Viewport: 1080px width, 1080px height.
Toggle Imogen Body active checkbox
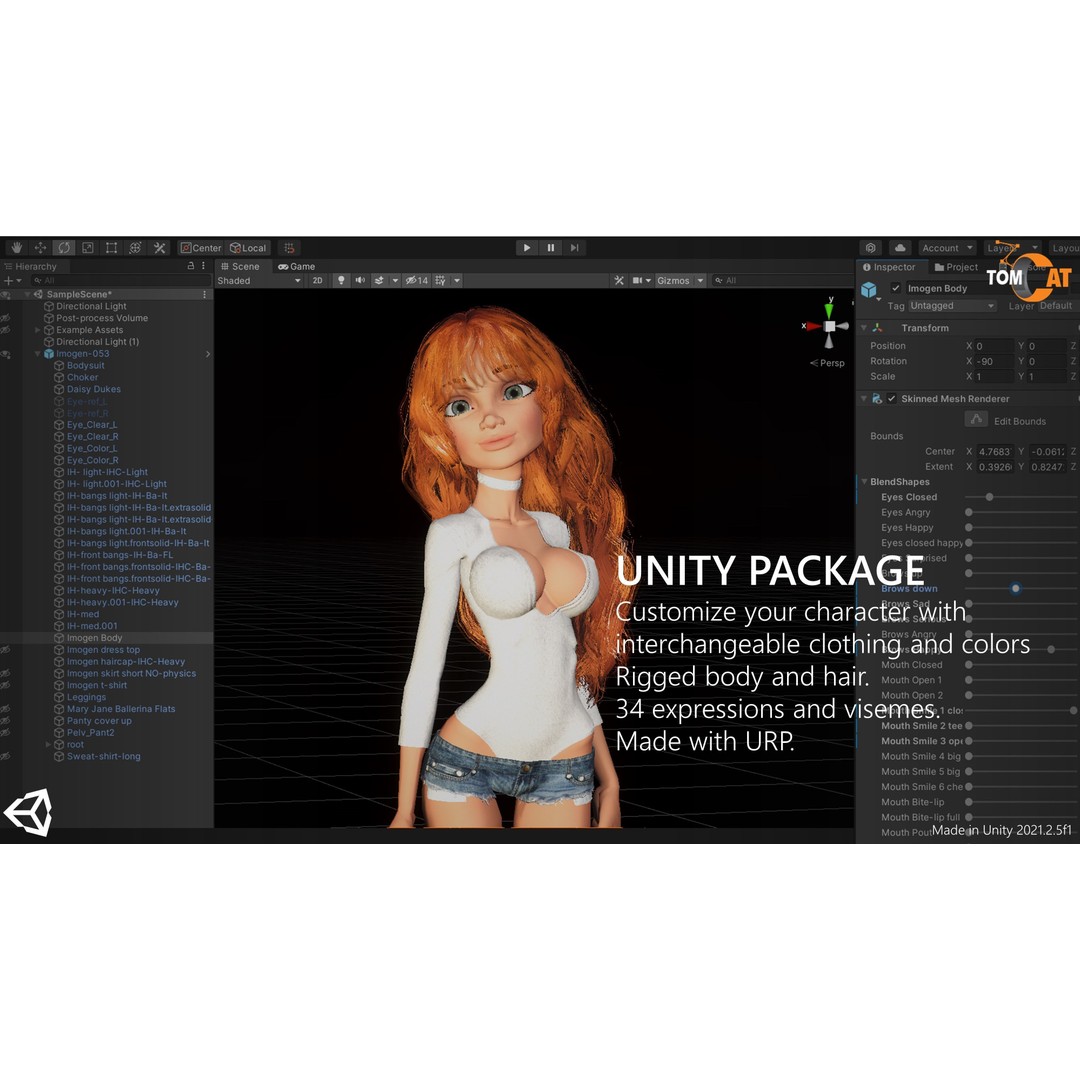(x=895, y=288)
